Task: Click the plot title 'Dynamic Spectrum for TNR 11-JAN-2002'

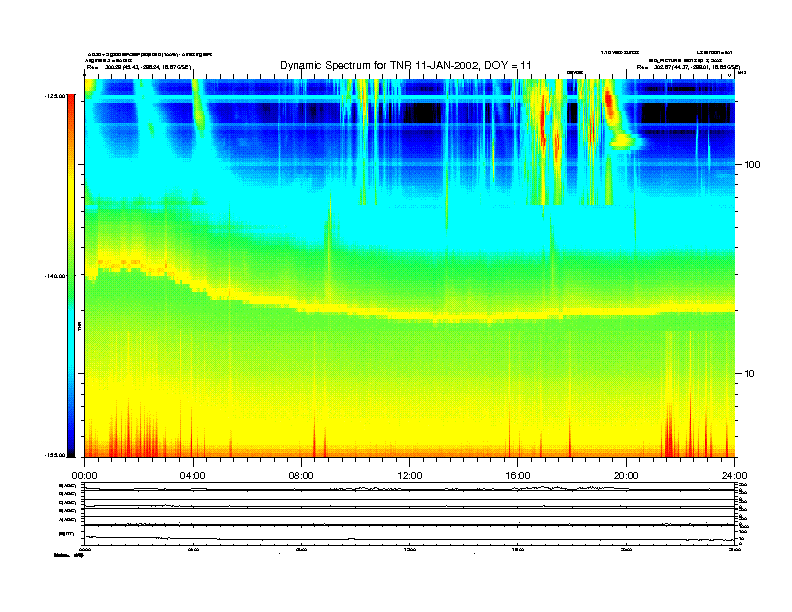Action: click(x=406, y=65)
